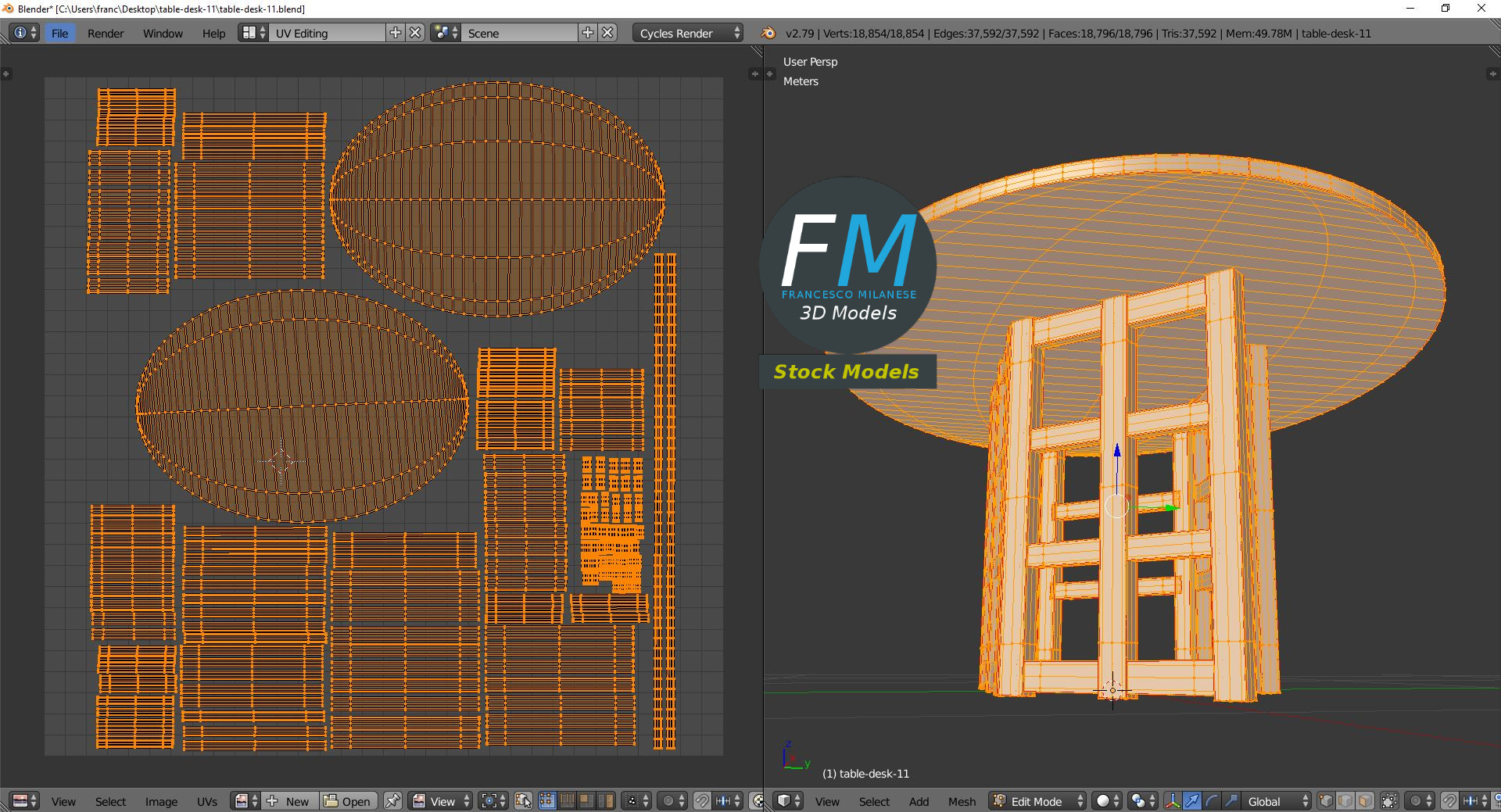This screenshot has height=812, width=1501.
Task: Toggle limit selection to visible
Action: pos(1389,801)
